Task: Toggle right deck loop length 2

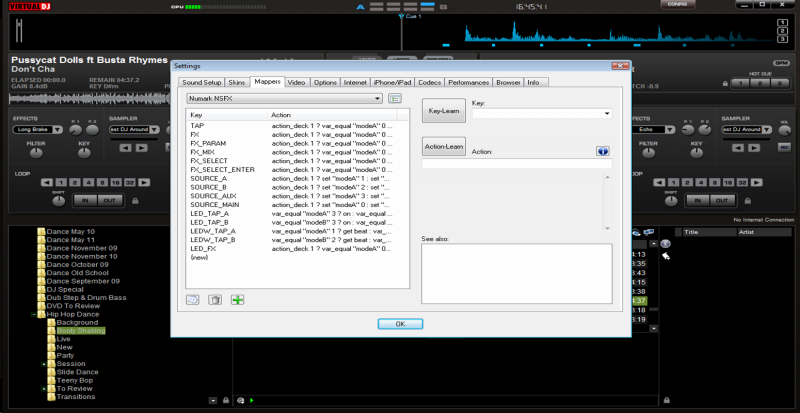Action: [x=687, y=182]
